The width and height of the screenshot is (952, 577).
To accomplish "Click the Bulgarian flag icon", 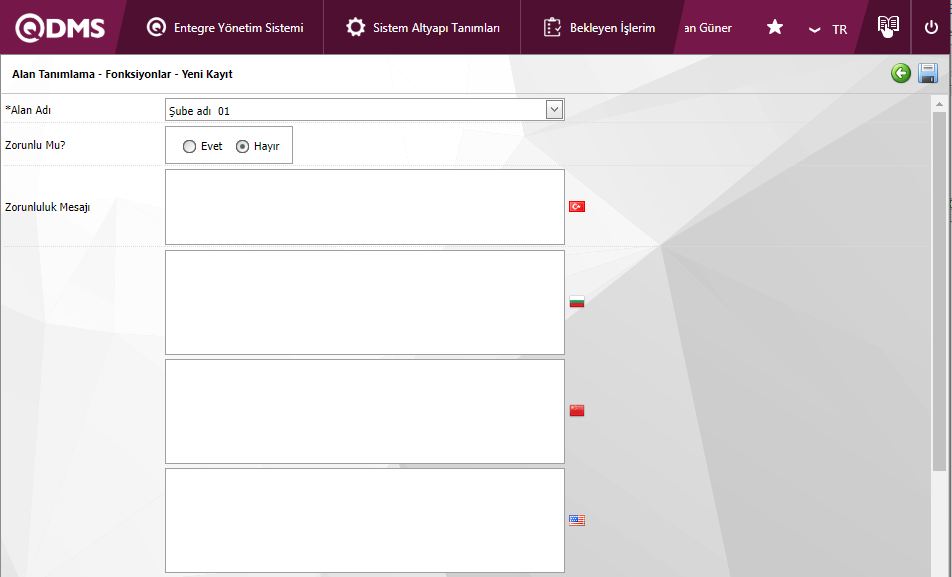I will (x=577, y=301).
